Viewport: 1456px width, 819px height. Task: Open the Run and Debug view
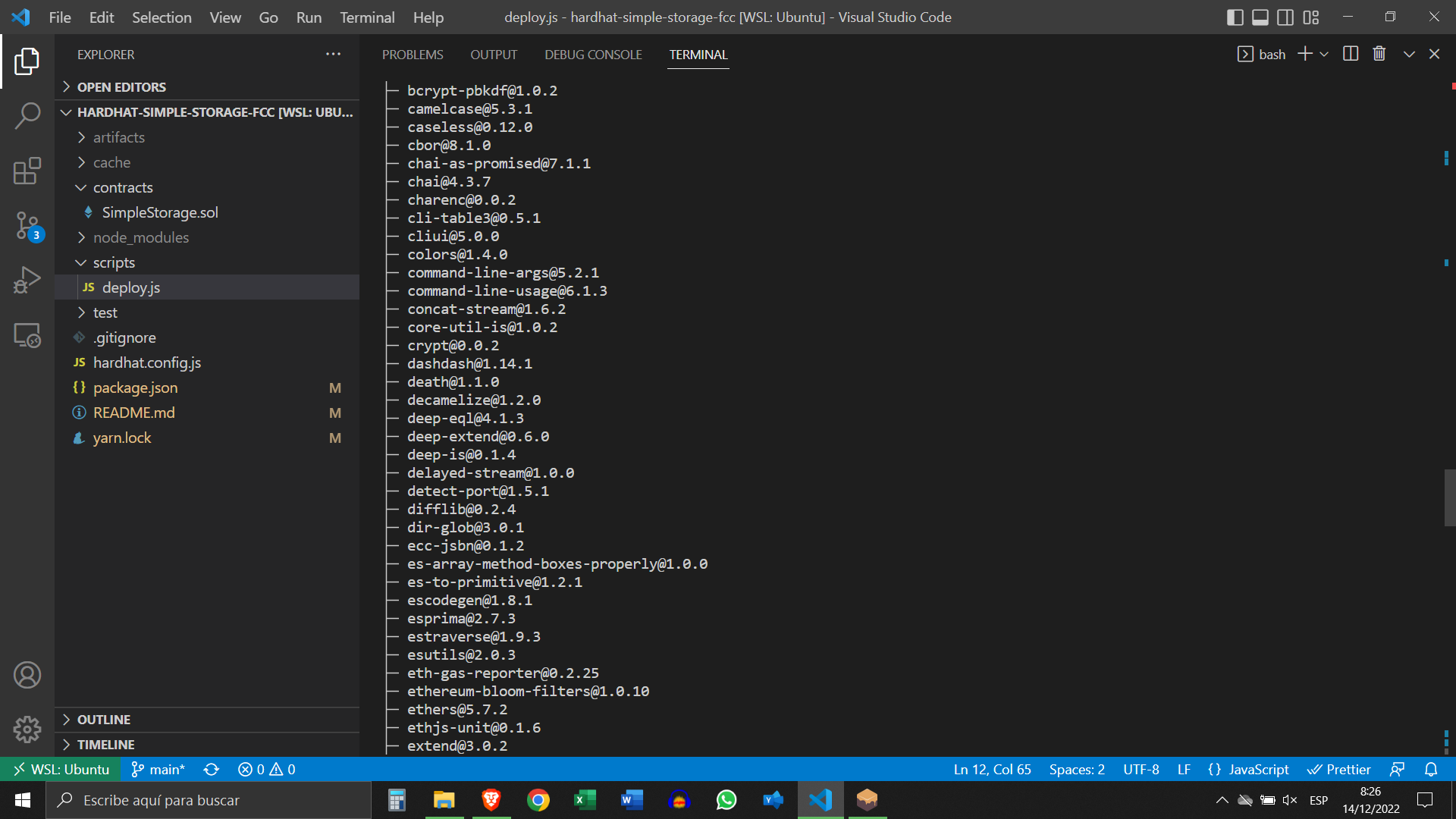pyautogui.click(x=27, y=280)
